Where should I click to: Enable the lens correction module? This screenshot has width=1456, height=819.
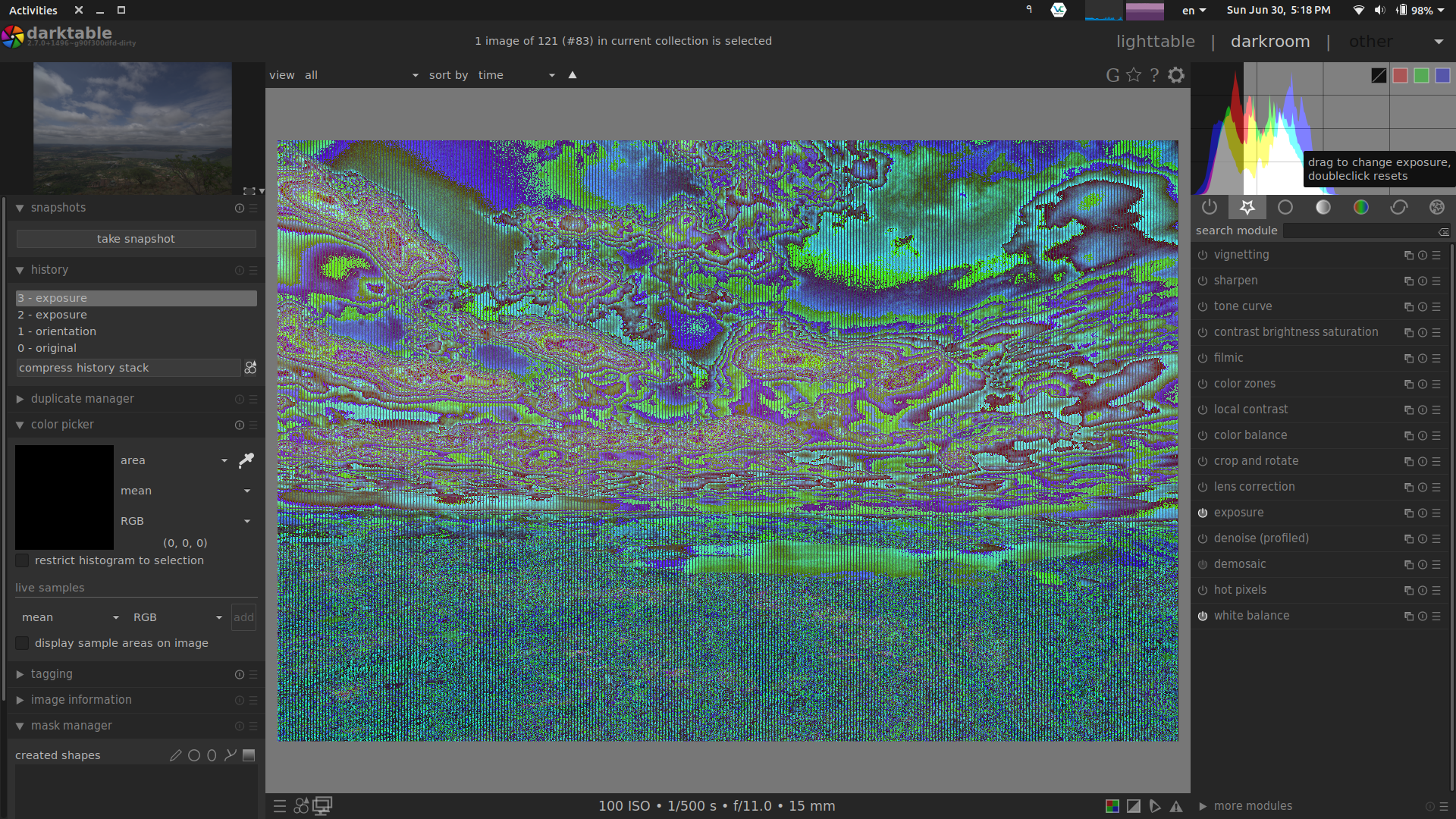coord(1203,488)
